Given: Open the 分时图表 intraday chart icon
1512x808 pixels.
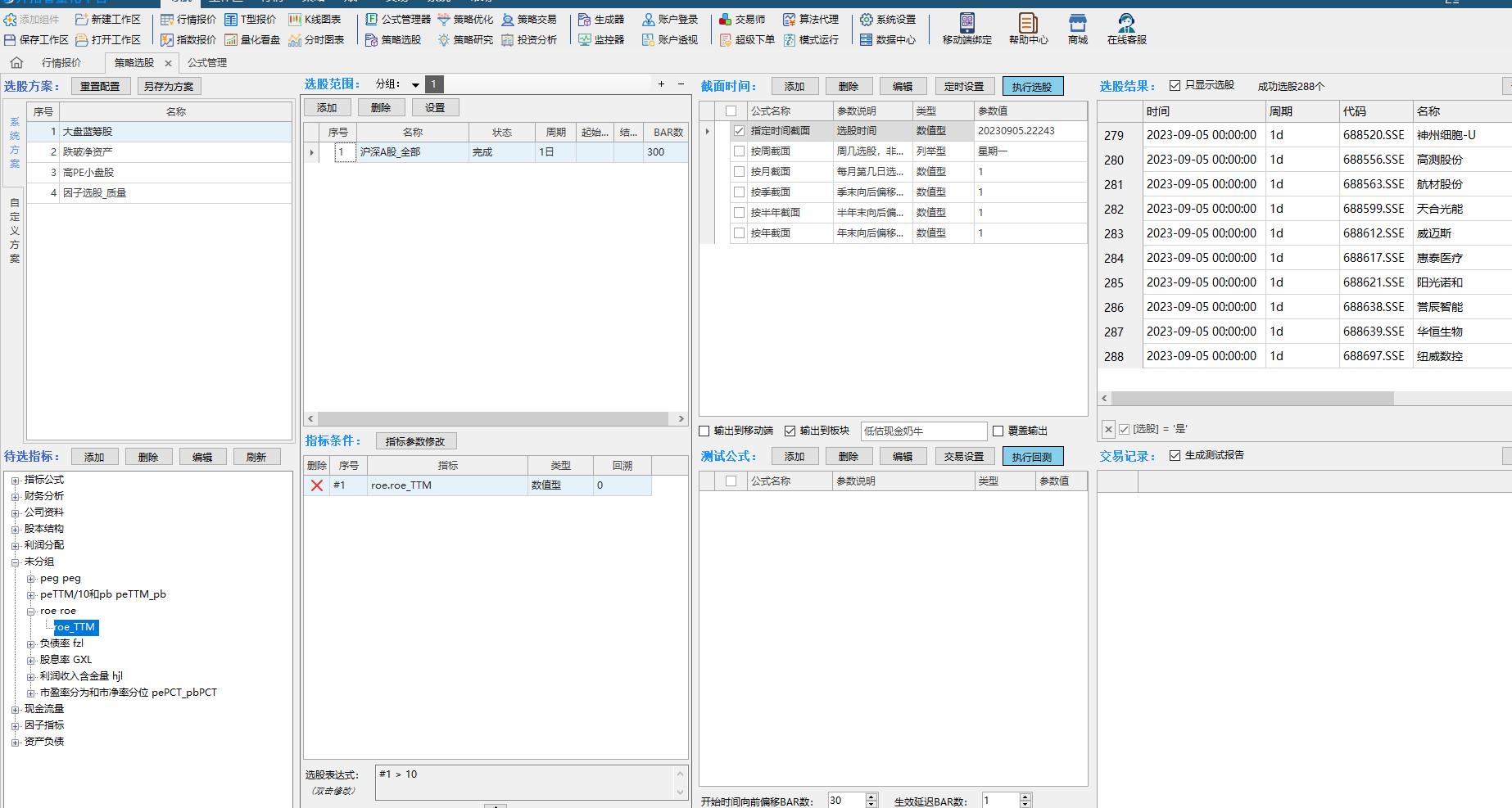Looking at the screenshot, I should pos(295,39).
